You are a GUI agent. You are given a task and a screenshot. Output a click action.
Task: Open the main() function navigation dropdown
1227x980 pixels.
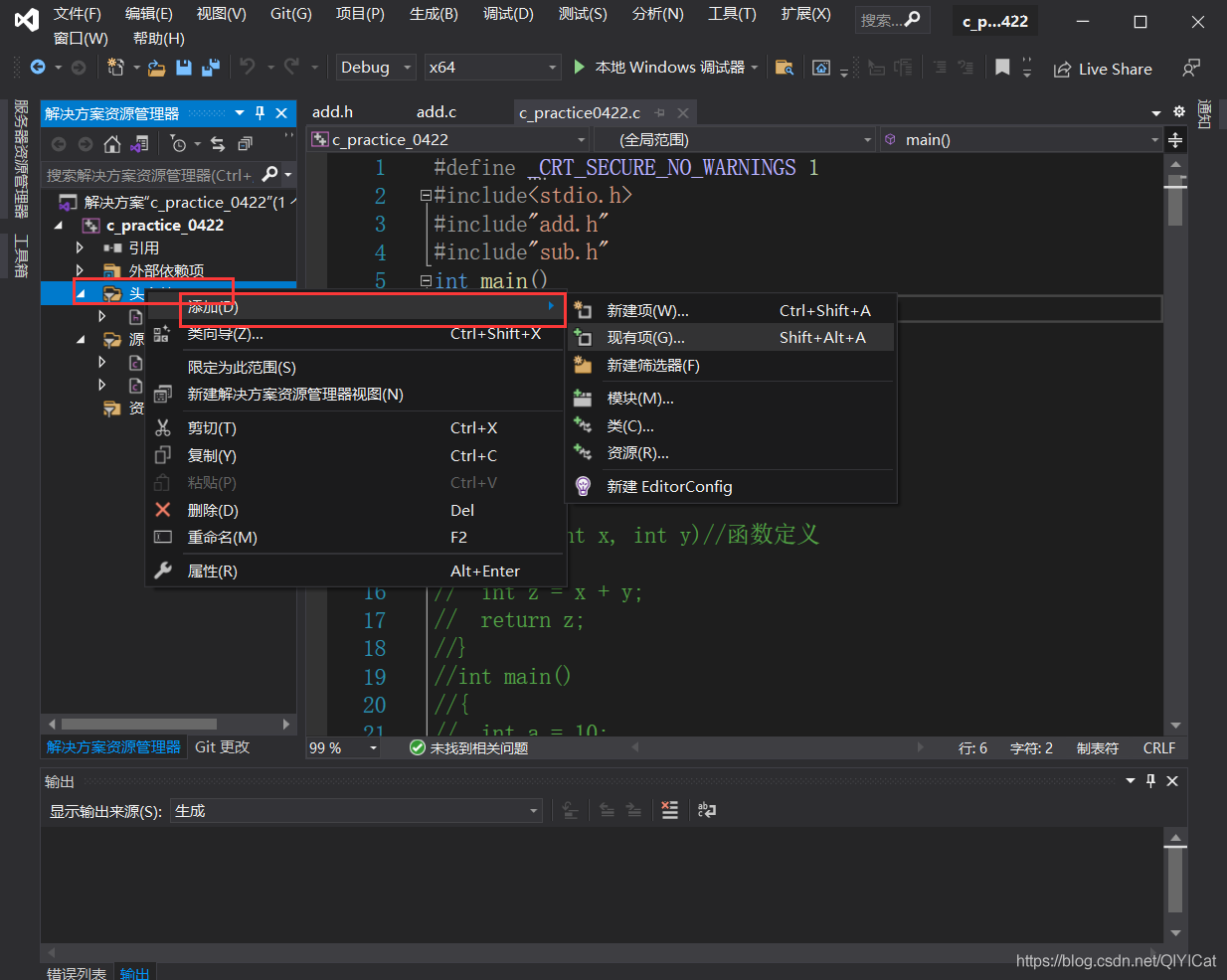pos(1021,140)
